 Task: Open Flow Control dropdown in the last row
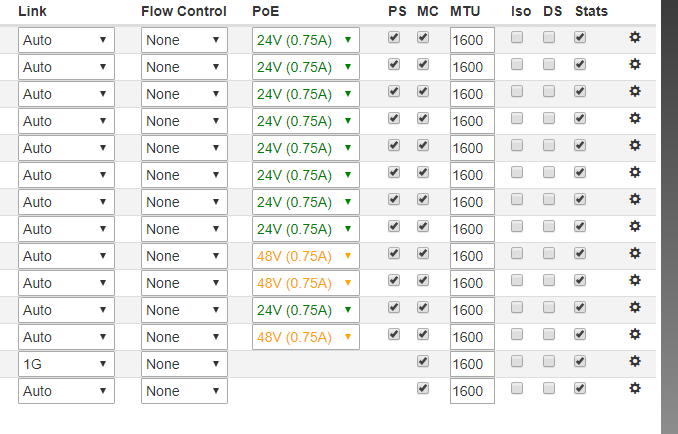coord(184,391)
